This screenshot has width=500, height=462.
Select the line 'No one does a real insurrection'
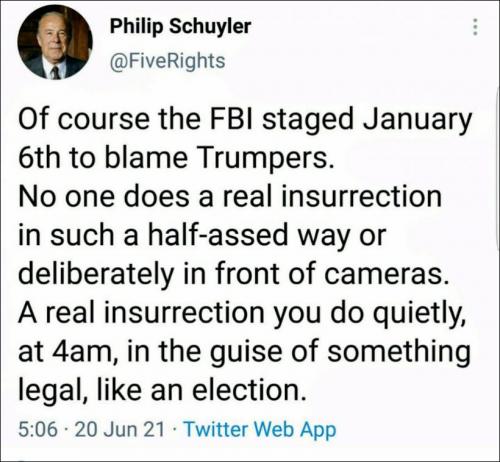pyautogui.click(x=230, y=196)
